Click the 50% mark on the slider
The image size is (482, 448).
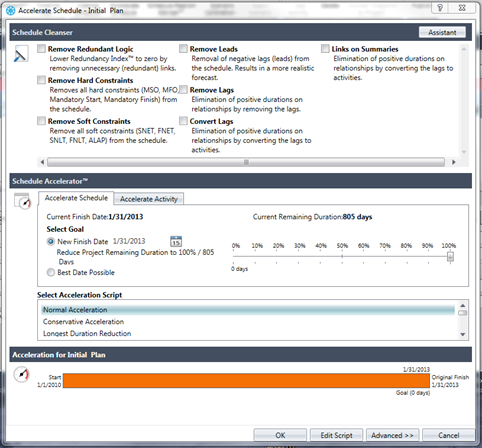point(342,256)
